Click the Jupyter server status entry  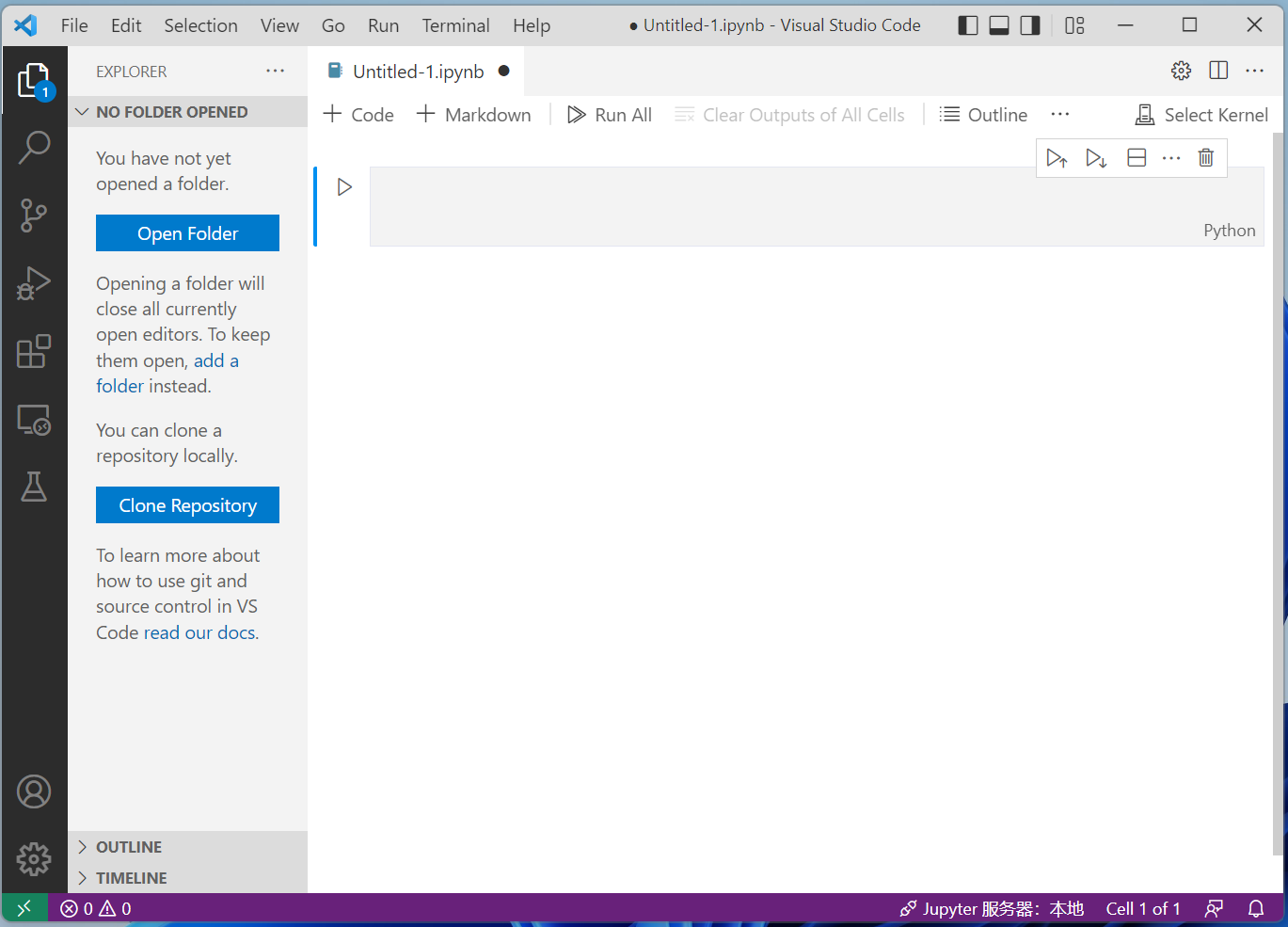click(x=992, y=908)
